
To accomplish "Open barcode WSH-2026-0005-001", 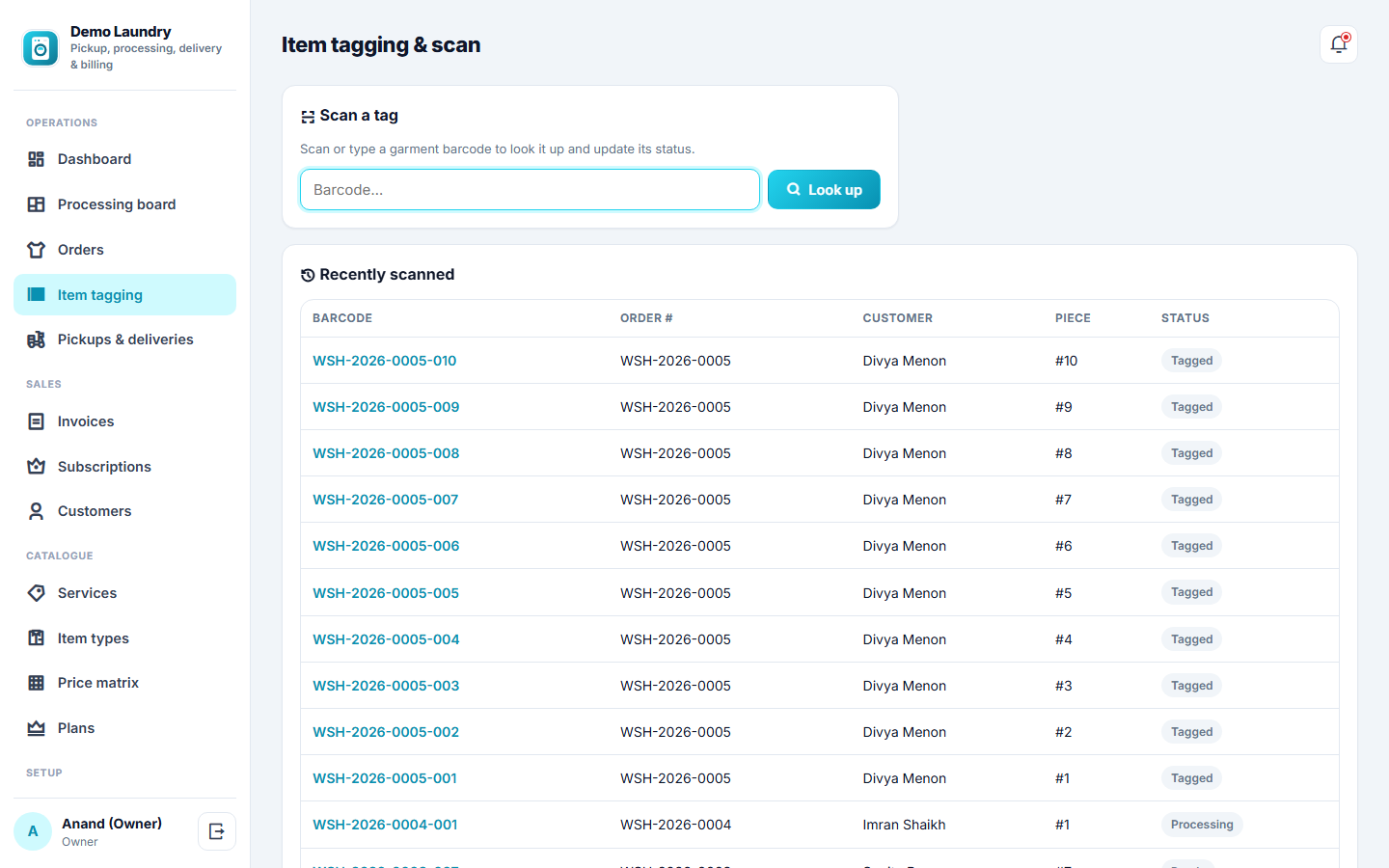I will tap(385, 778).
